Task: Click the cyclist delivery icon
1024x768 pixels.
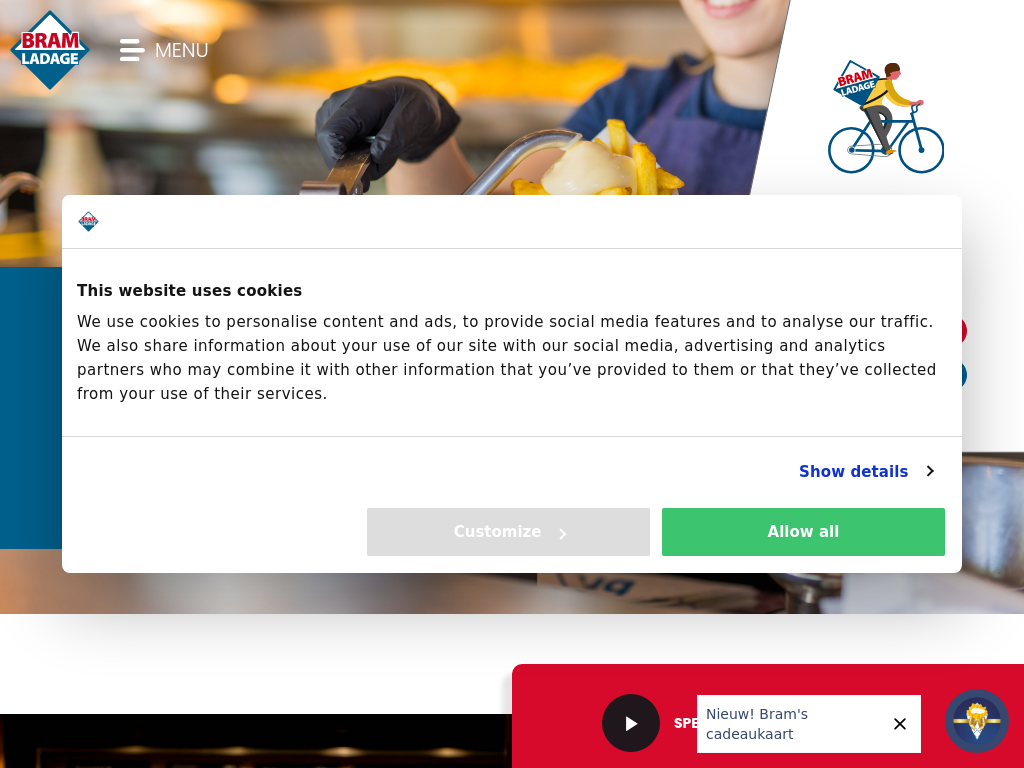Action: [886, 117]
